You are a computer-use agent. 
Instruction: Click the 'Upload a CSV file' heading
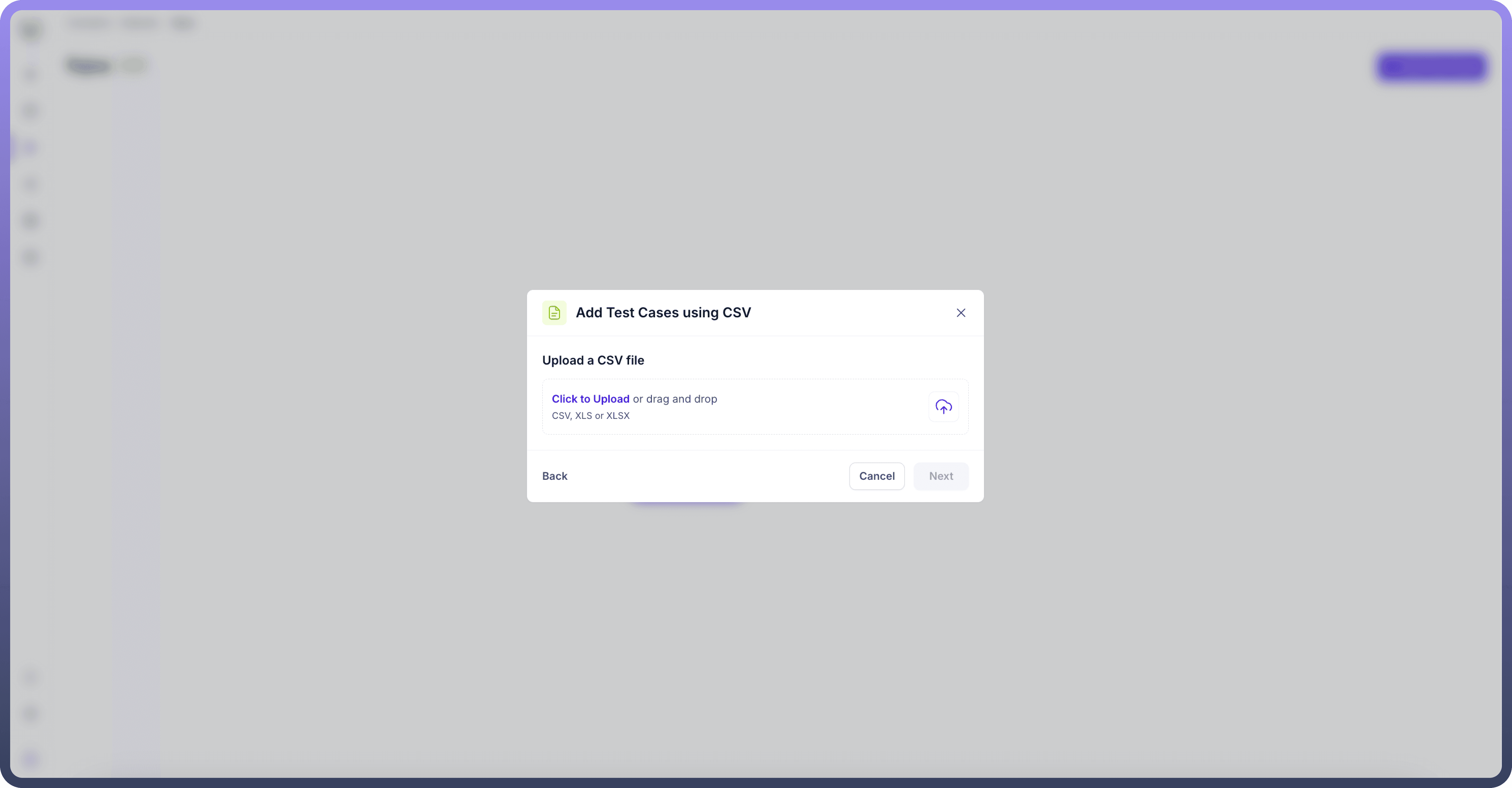click(593, 360)
